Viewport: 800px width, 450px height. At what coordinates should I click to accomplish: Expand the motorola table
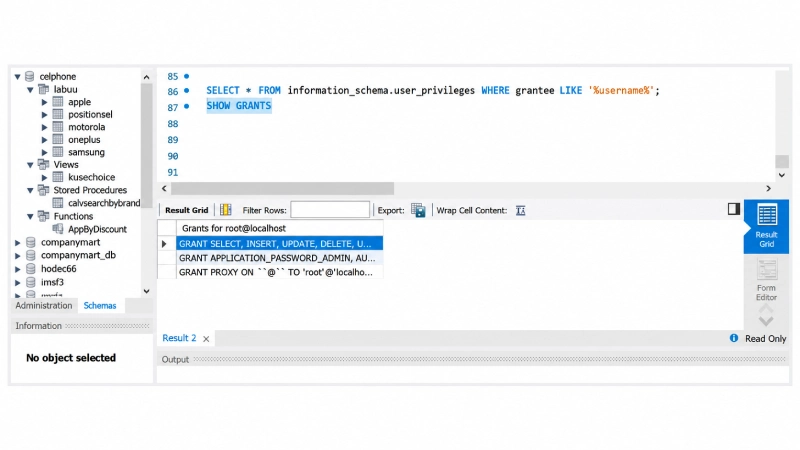pyautogui.click(x=44, y=127)
